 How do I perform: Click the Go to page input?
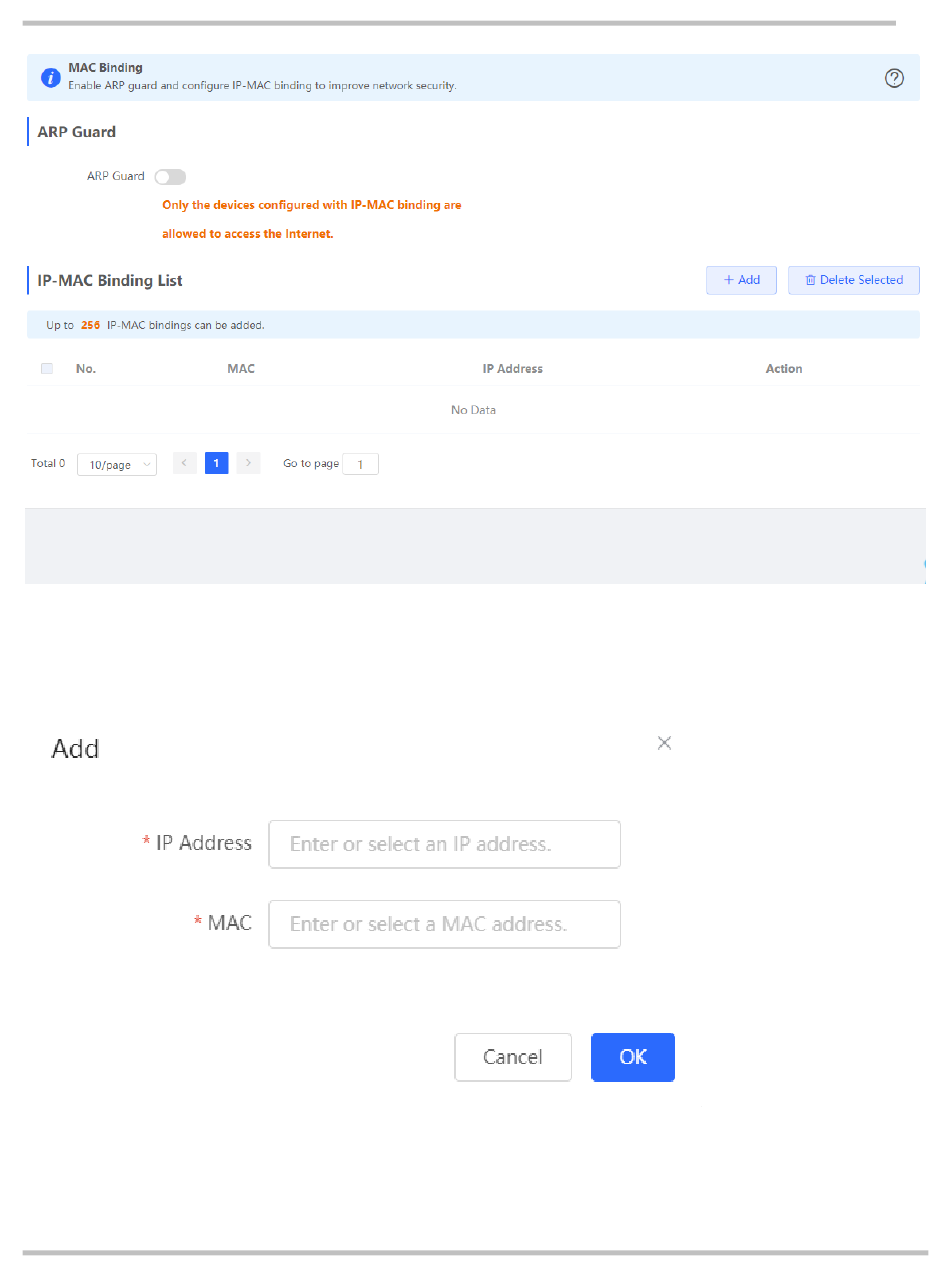[x=360, y=464]
